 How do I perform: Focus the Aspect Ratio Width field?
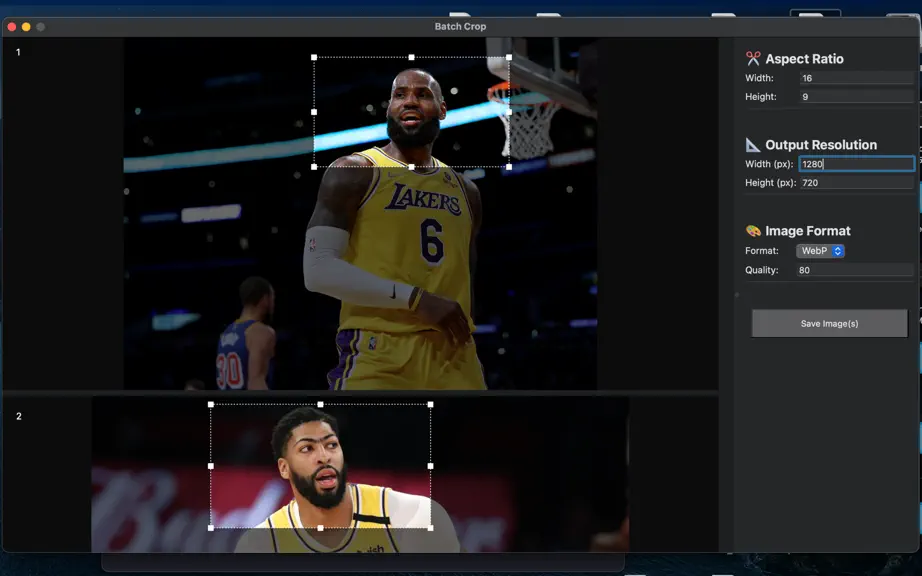(x=857, y=78)
